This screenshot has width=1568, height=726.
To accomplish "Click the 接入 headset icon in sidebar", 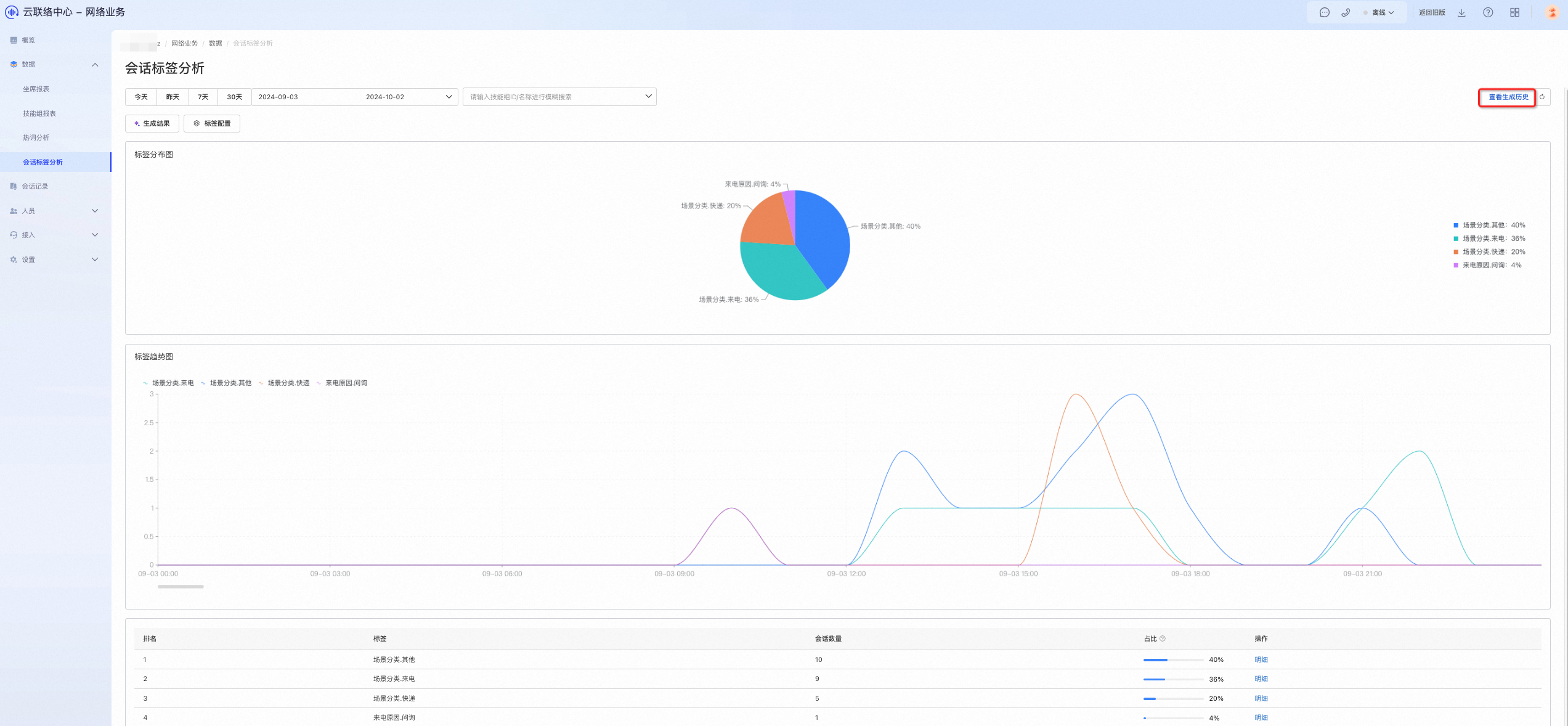I will point(14,235).
